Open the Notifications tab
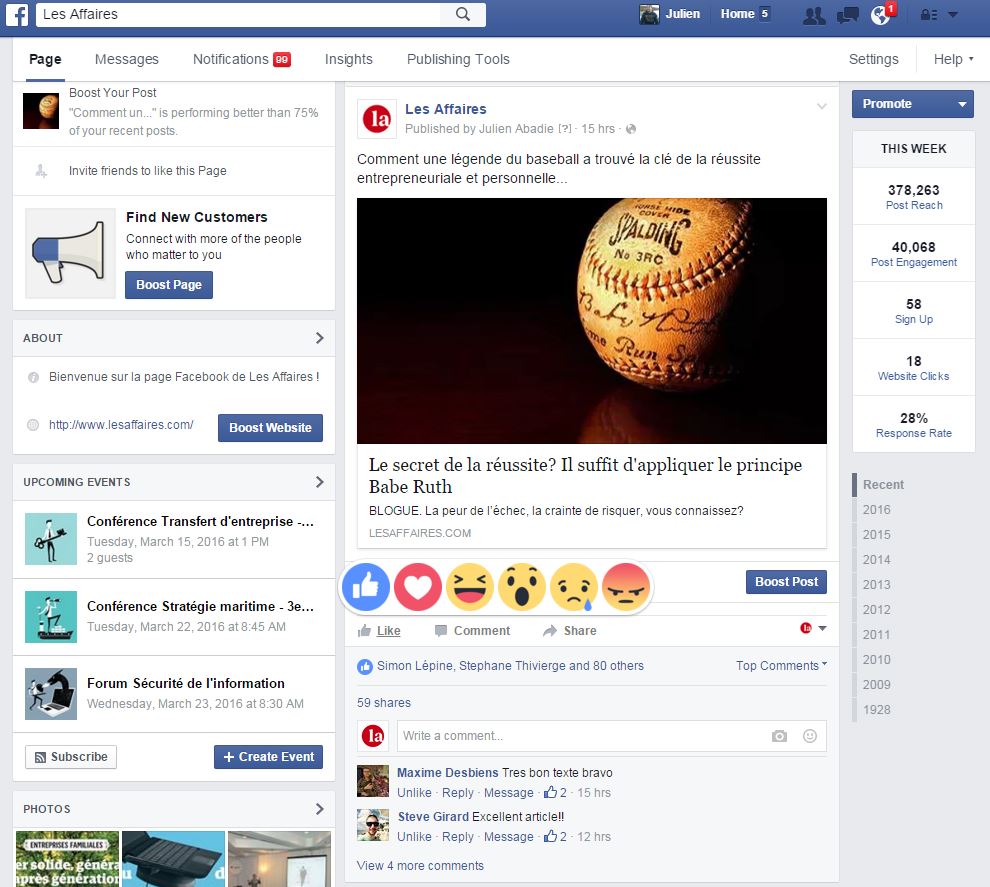Screen dimensions: 990x887 (242, 59)
